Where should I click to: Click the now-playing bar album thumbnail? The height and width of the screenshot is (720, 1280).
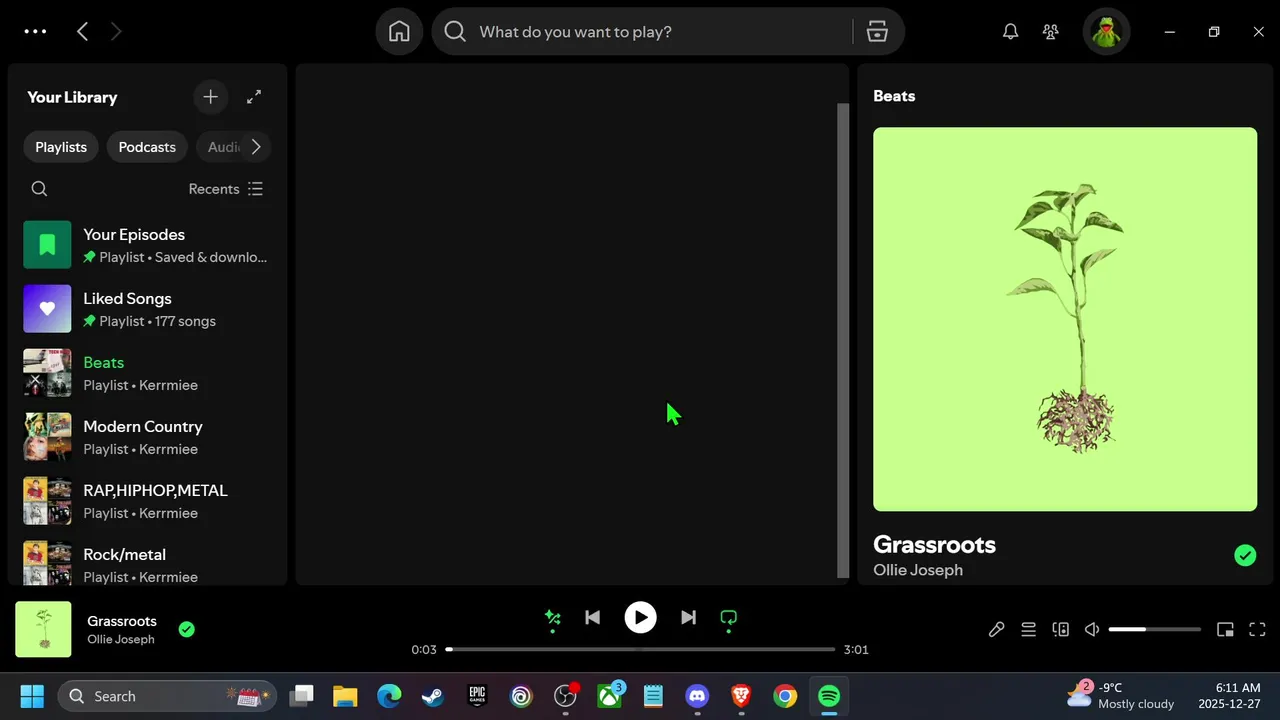(x=43, y=629)
